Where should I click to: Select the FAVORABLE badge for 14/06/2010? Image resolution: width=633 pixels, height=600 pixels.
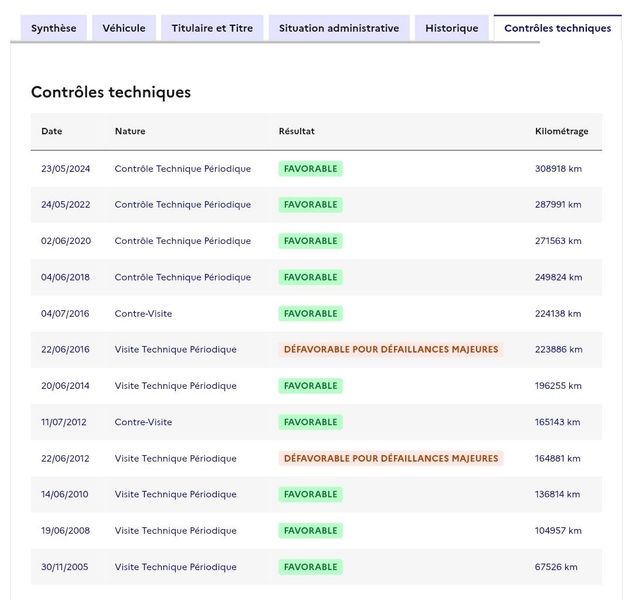pos(310,495)
